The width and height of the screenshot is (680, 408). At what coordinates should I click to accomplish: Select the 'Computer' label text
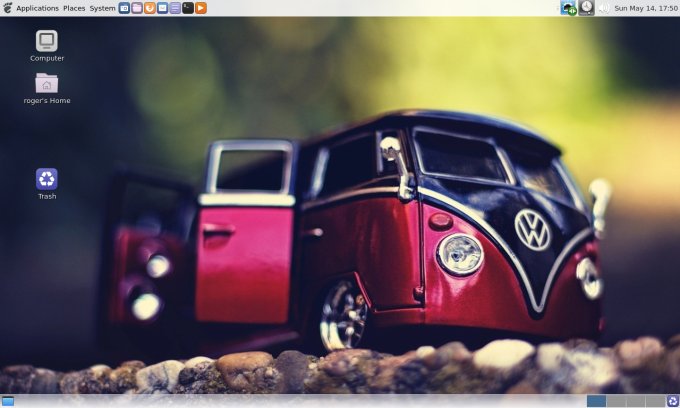47,58
